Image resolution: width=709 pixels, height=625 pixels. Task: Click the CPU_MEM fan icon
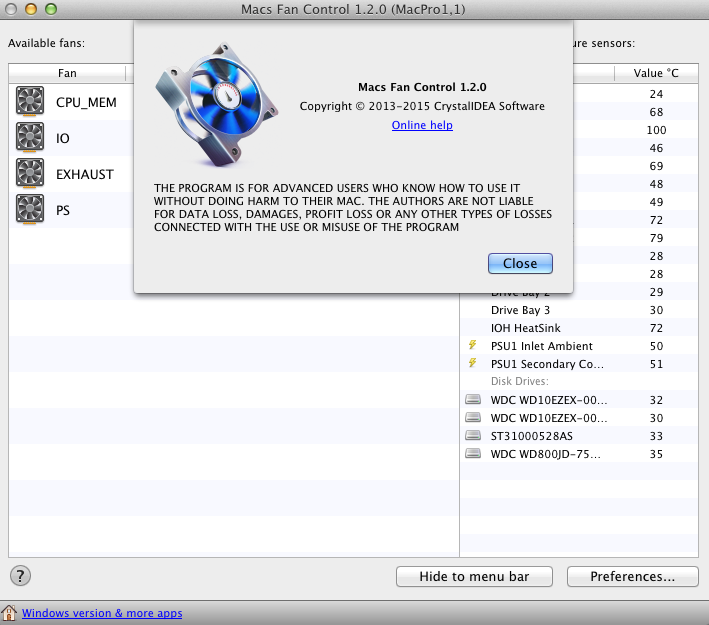point(31,101)
